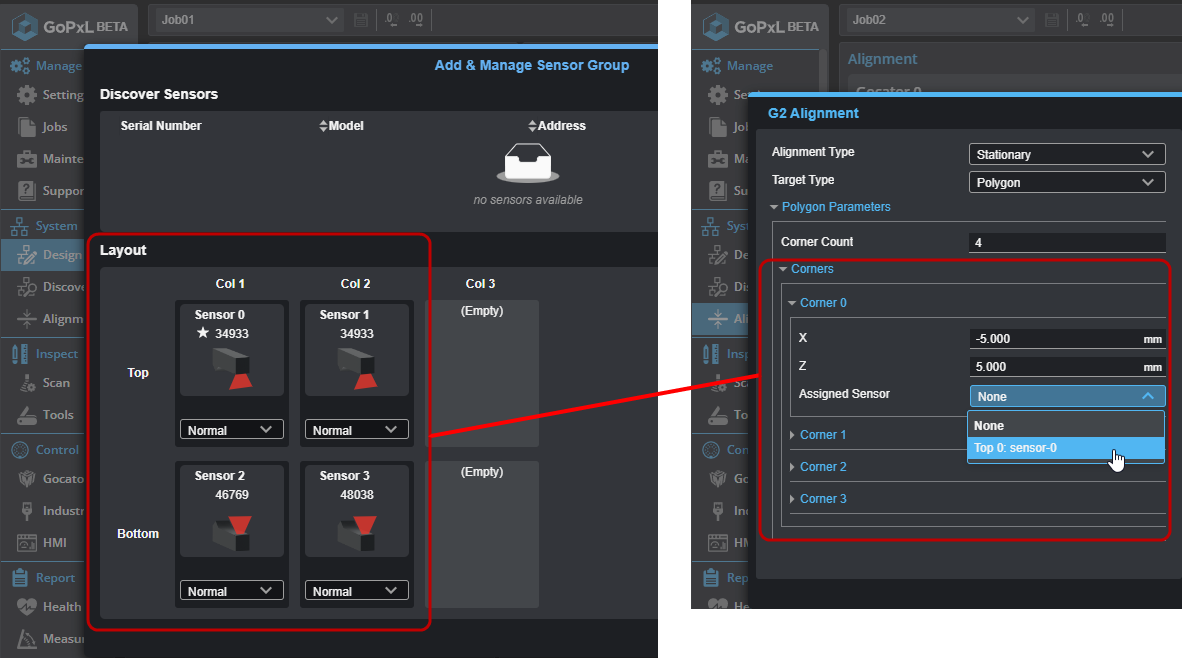Viewport: 1182px width, 658px height.
Task: Click the Corner Count input field
Action: (1066, 243)
